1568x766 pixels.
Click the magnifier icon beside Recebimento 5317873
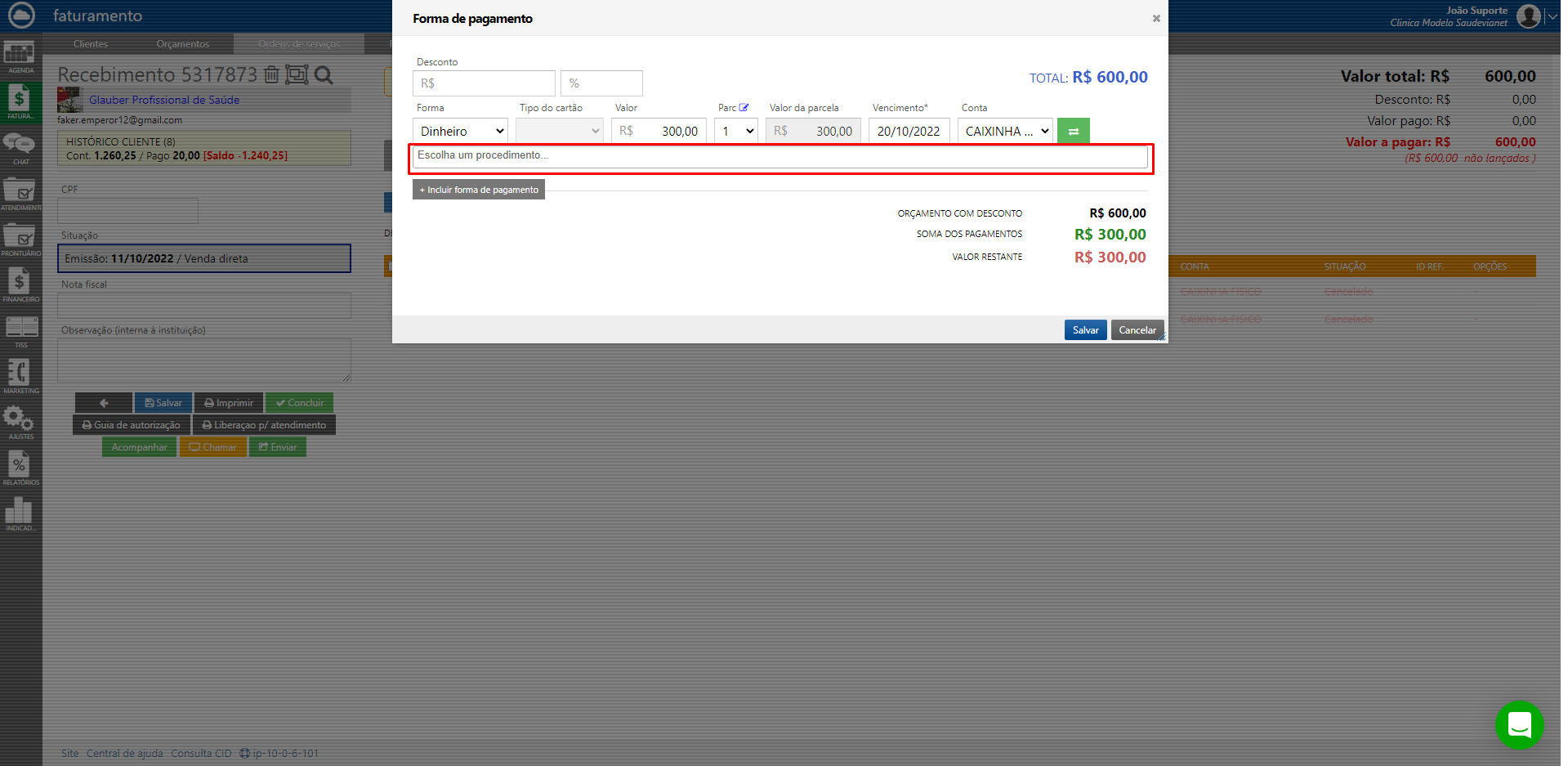[x=324, y=75]
